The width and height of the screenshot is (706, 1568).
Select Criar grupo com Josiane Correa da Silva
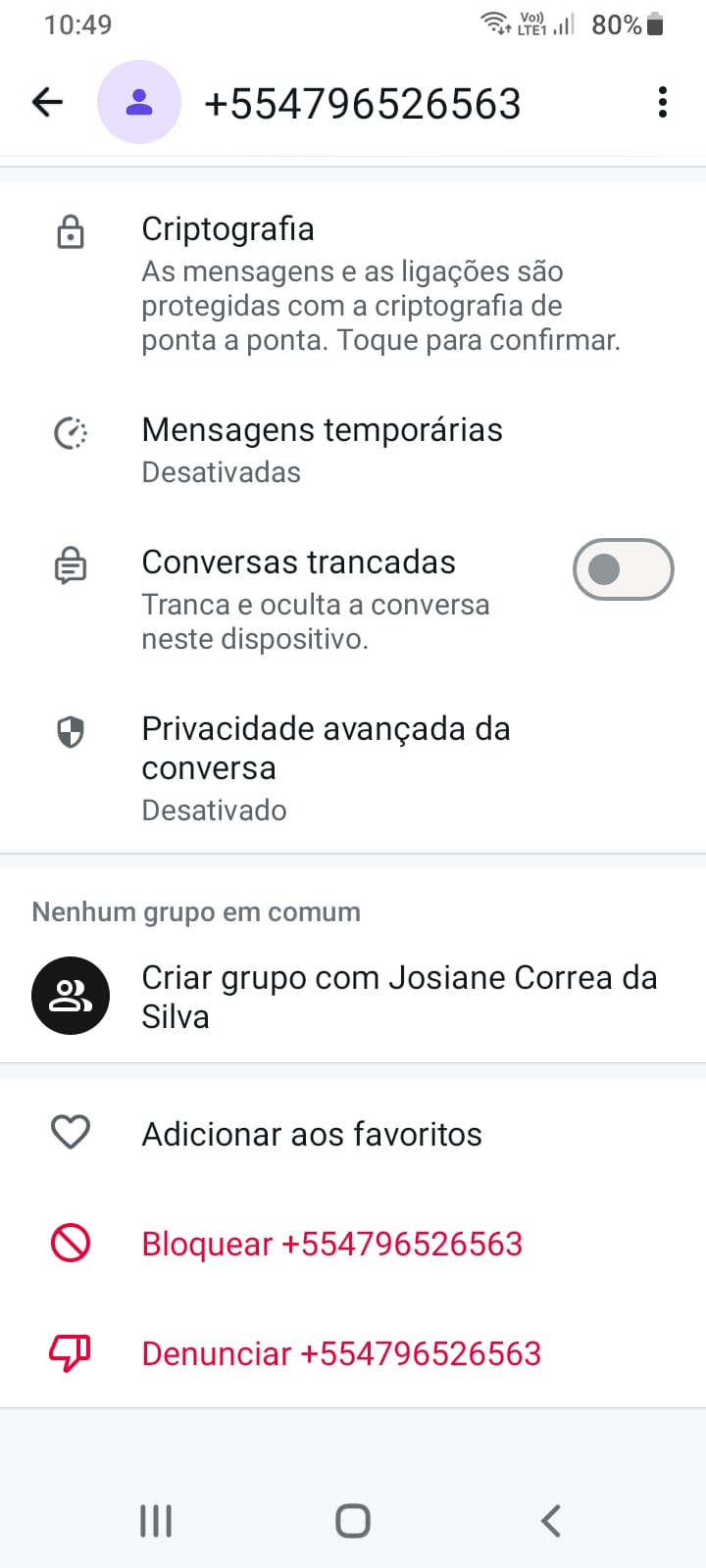coord(399,996)
